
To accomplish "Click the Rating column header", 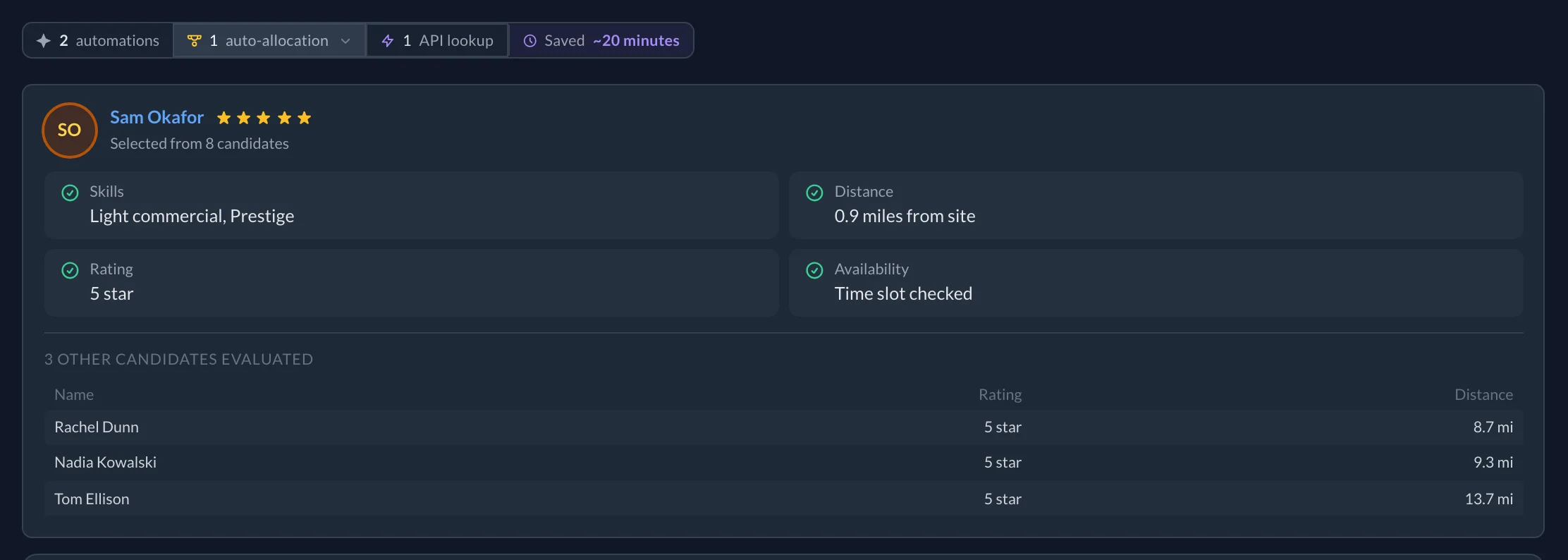I will click(x=1000, y=395).
